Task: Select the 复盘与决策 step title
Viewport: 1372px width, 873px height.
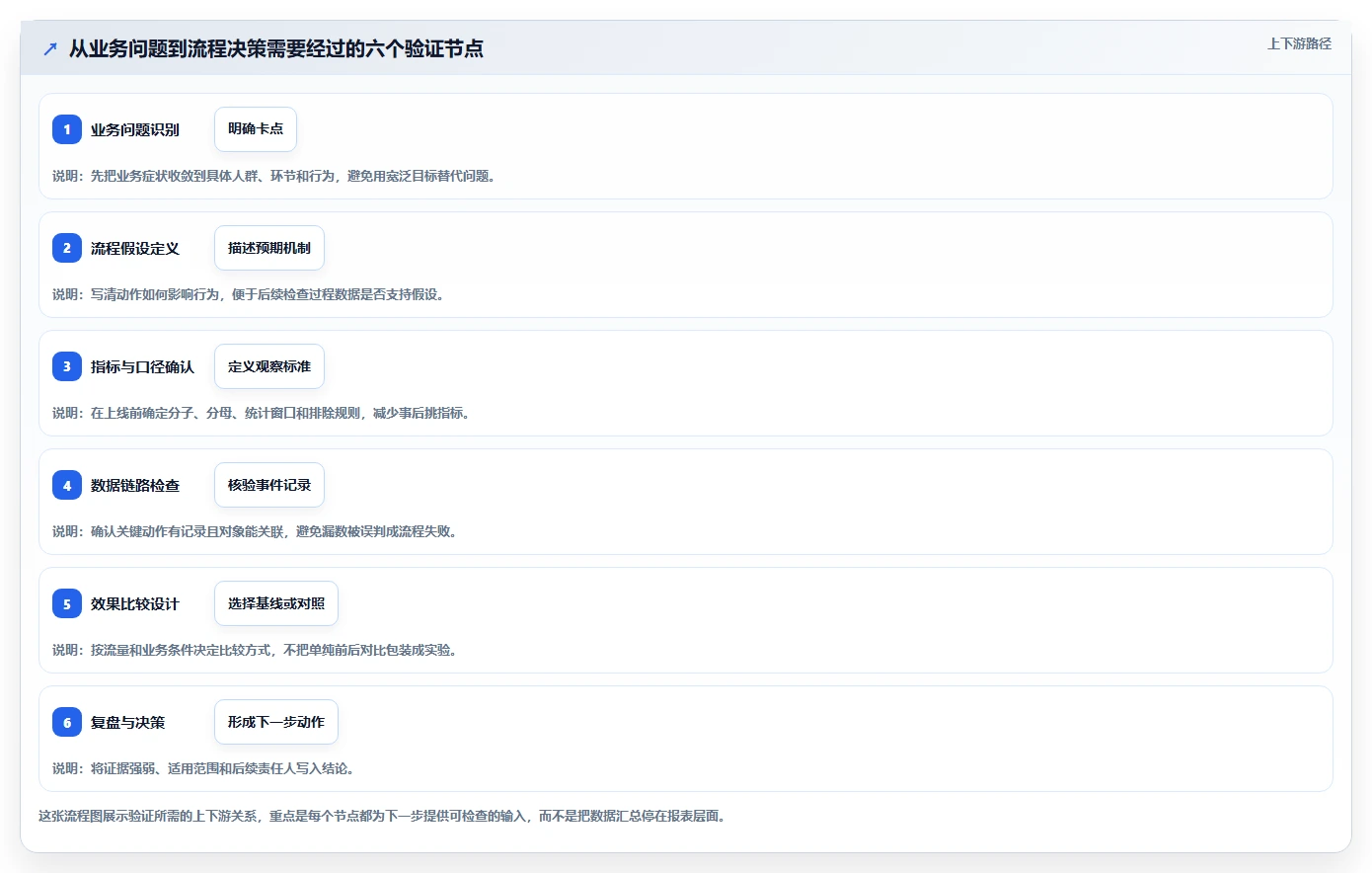Action: (x=128, y=722)
